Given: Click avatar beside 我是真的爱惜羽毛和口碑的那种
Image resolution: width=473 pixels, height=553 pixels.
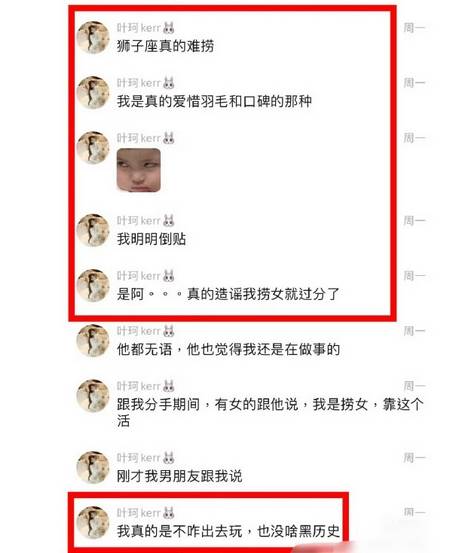Looking at the screenshot, I should [93, 92].
